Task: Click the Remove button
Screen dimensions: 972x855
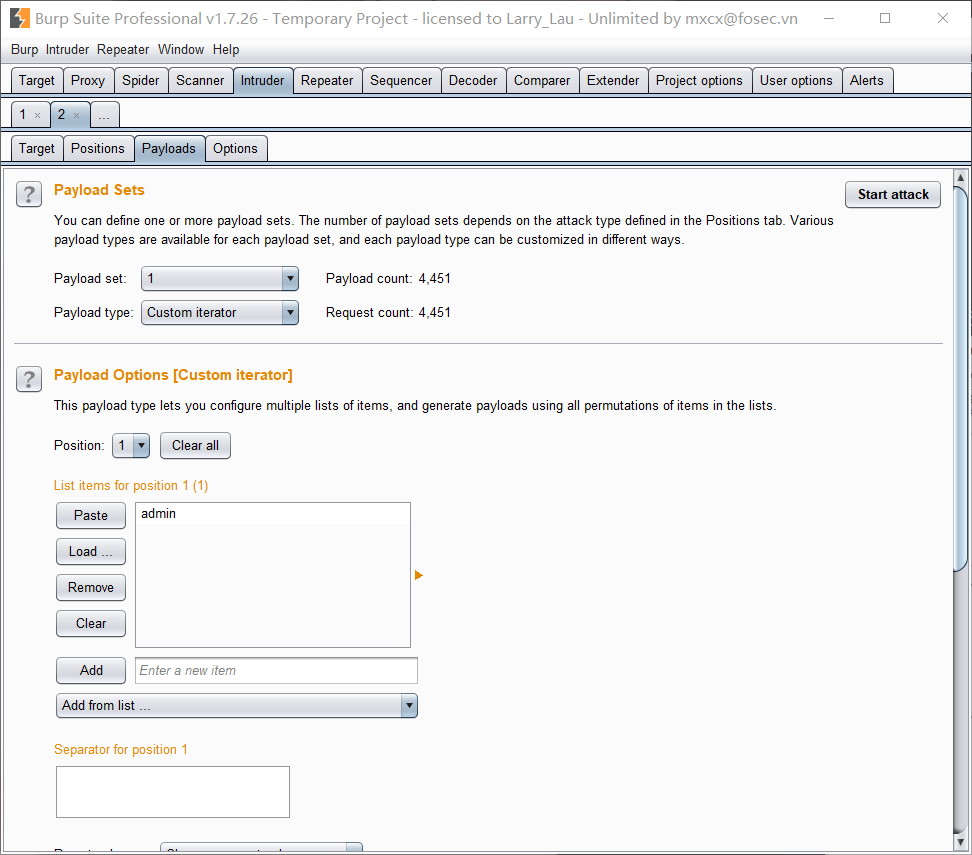Action: (91, 588)
